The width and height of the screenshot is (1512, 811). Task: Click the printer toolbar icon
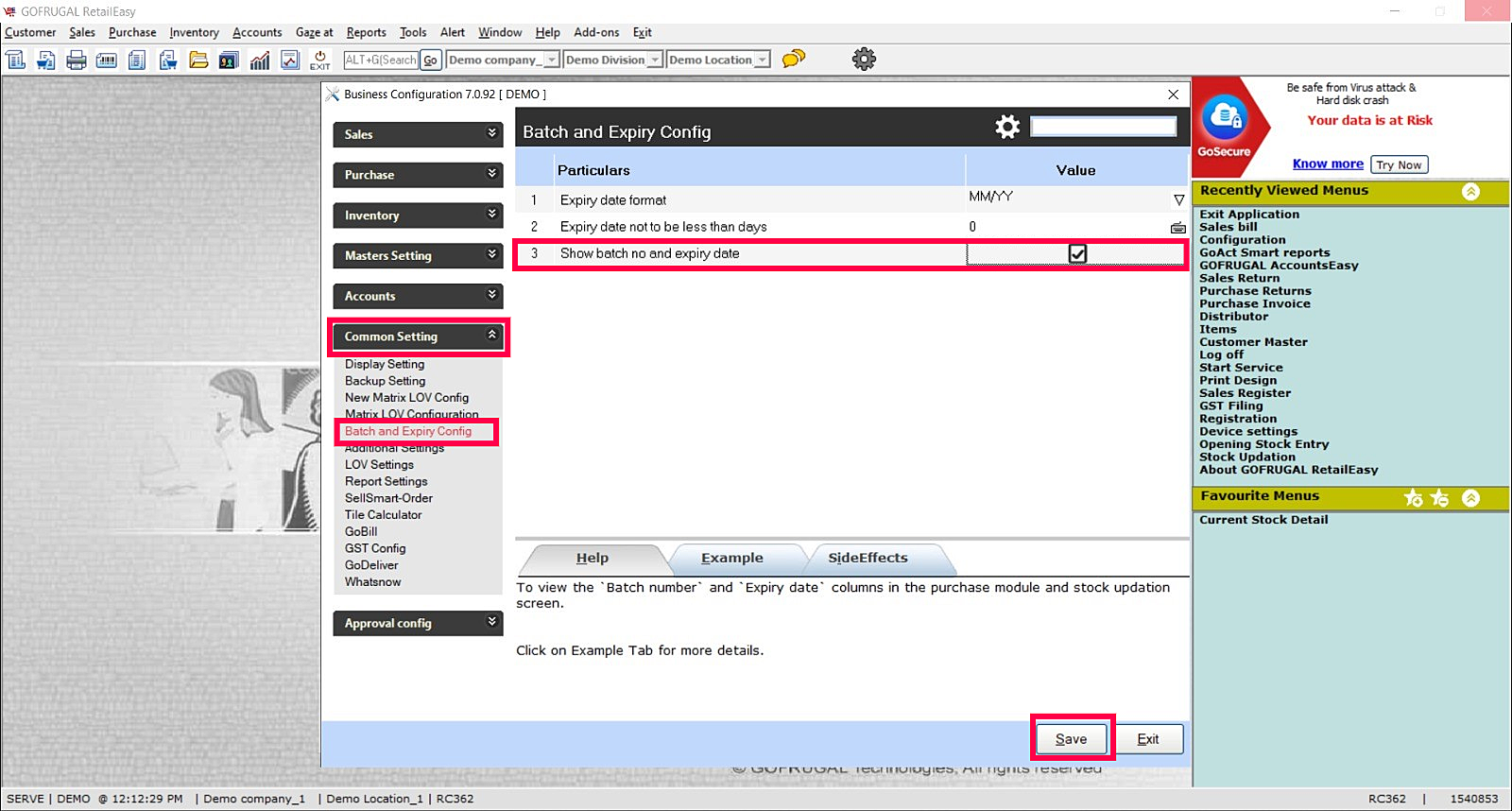click(77, 60)
